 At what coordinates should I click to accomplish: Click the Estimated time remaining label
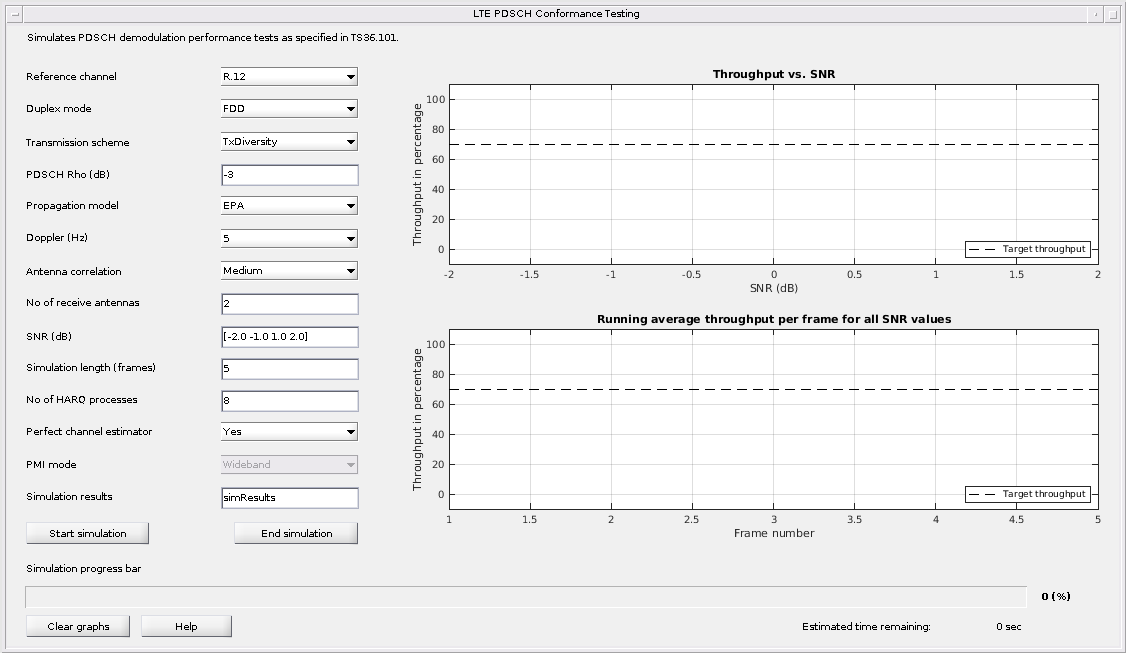click(x=866, y=626)
